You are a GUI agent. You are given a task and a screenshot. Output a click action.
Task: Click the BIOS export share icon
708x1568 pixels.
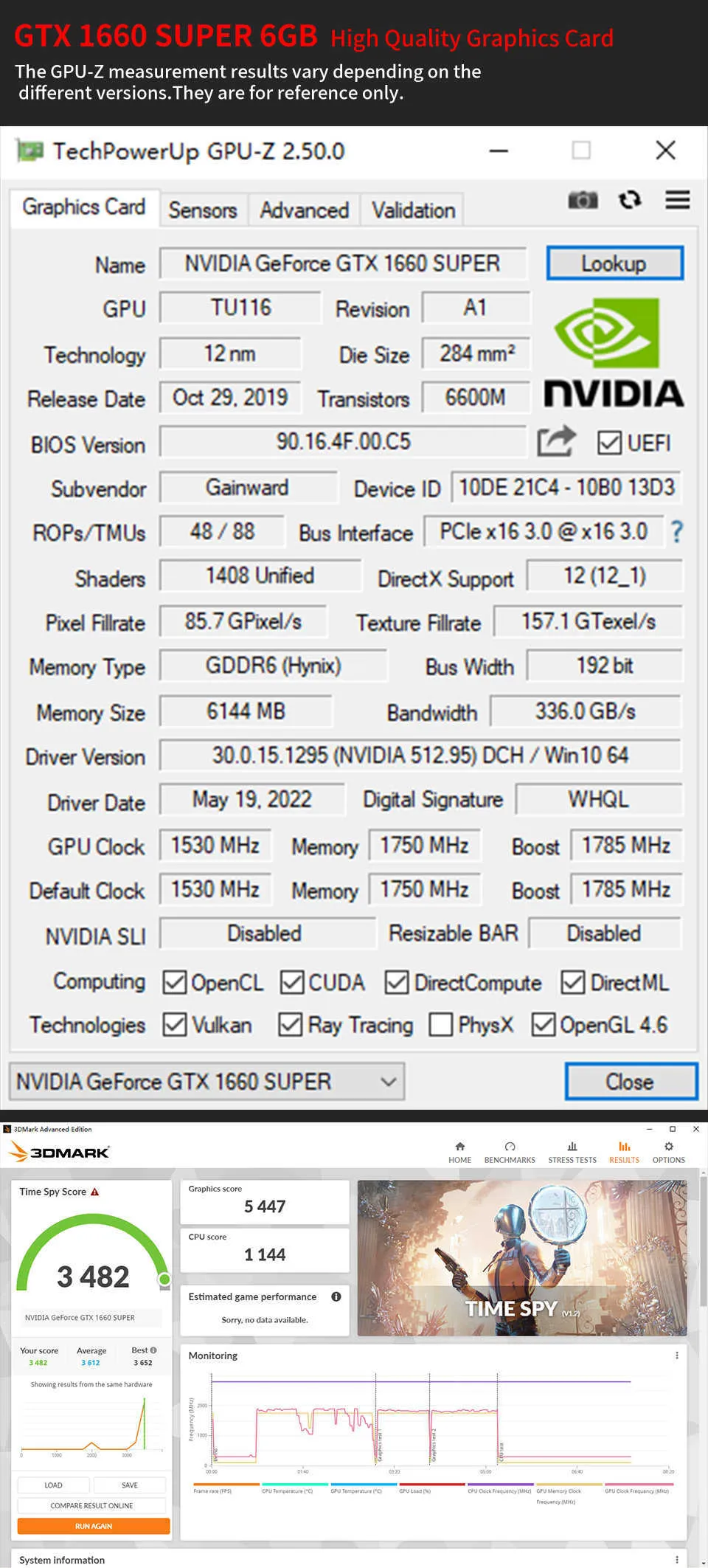[556, 441]
